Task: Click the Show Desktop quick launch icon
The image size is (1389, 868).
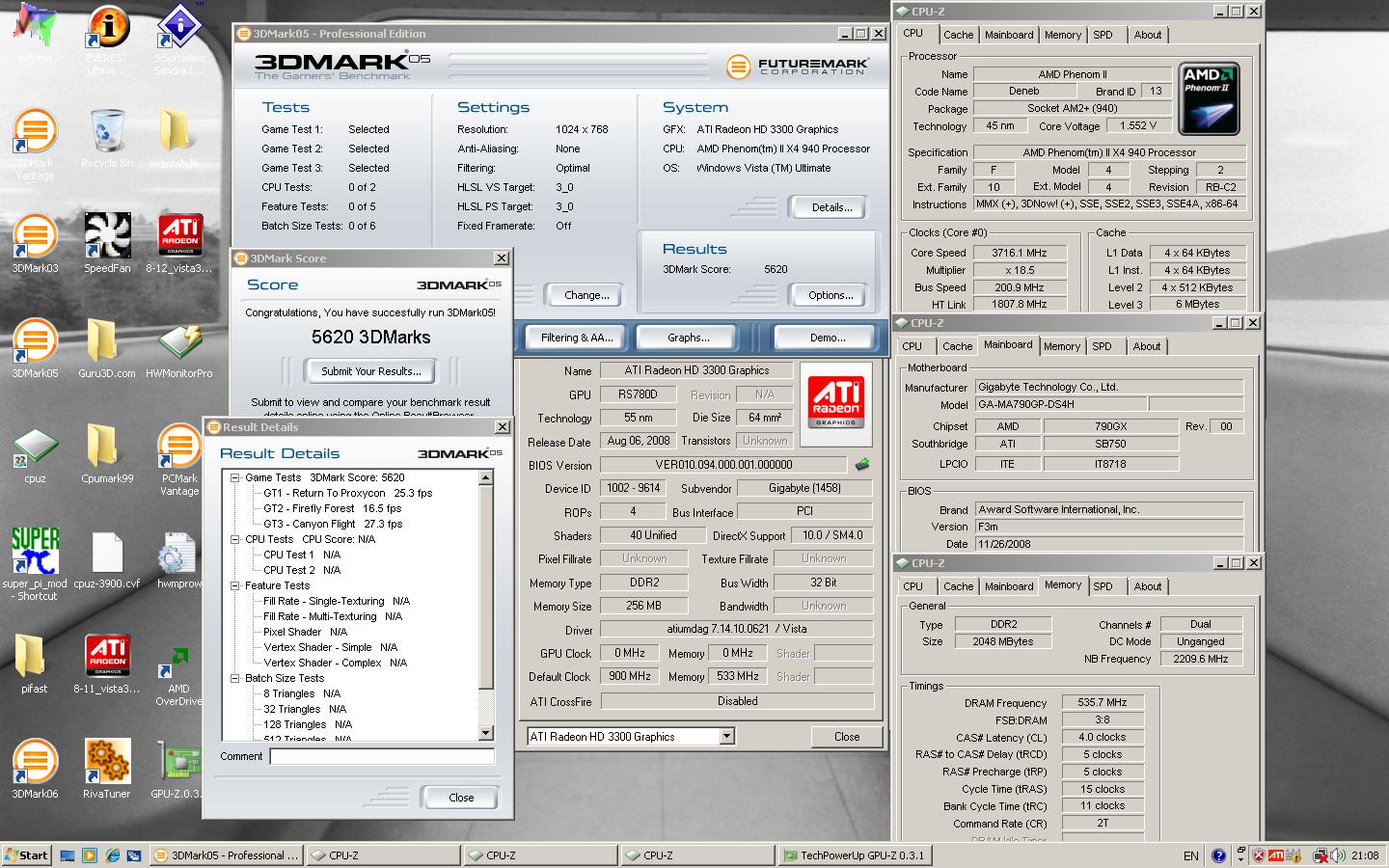Action: point(68,855)
